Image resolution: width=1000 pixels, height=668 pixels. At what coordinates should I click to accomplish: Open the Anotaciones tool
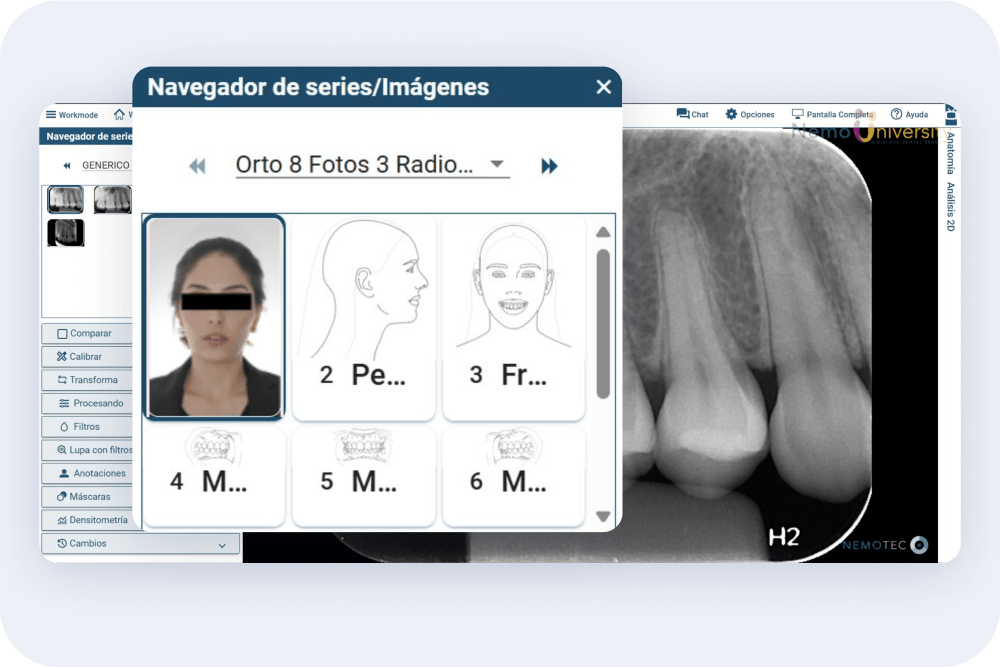pyautogui.click(x=87, y=473)
